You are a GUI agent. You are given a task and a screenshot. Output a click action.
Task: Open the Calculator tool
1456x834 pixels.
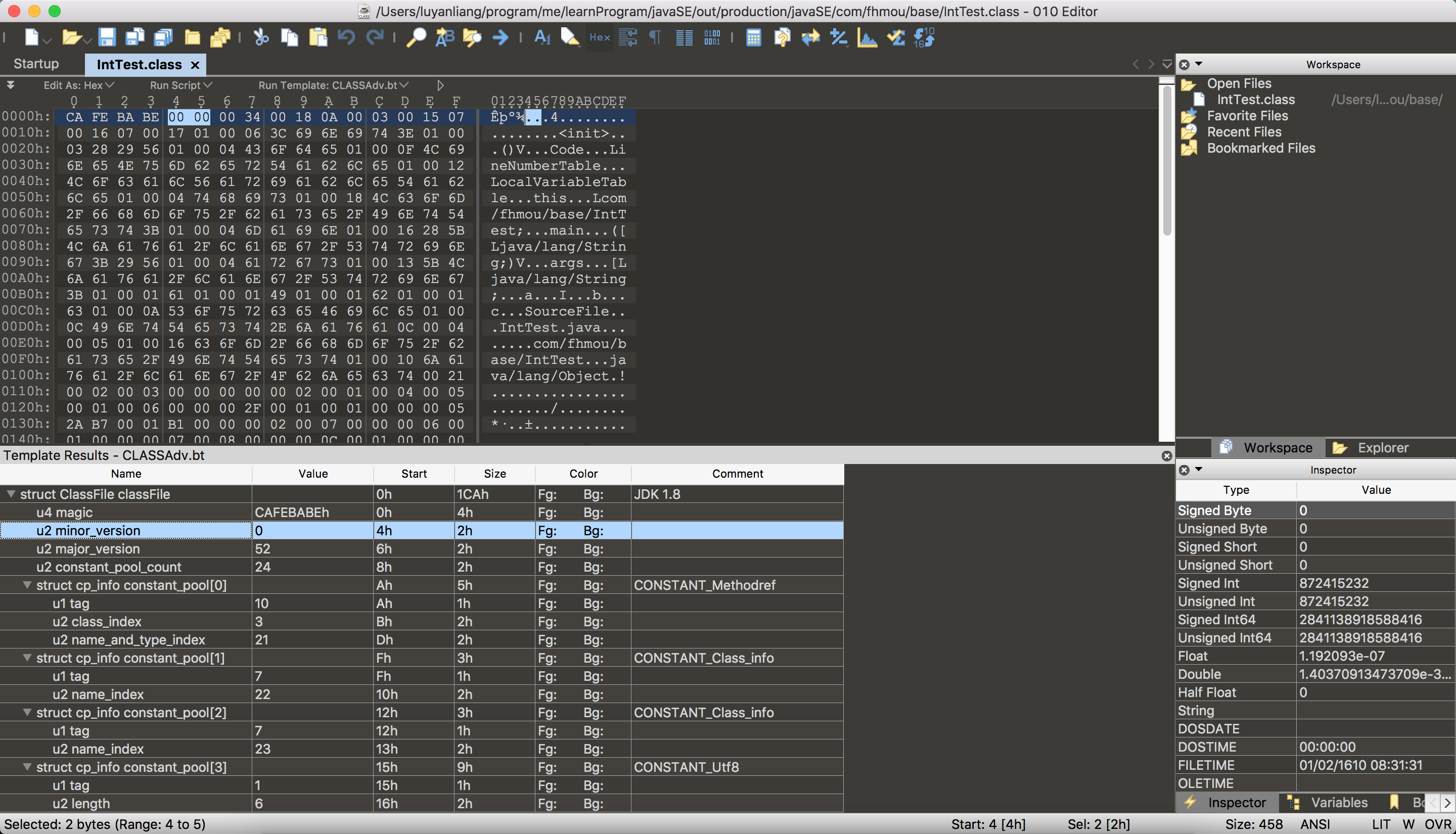[x=754, y=38]
